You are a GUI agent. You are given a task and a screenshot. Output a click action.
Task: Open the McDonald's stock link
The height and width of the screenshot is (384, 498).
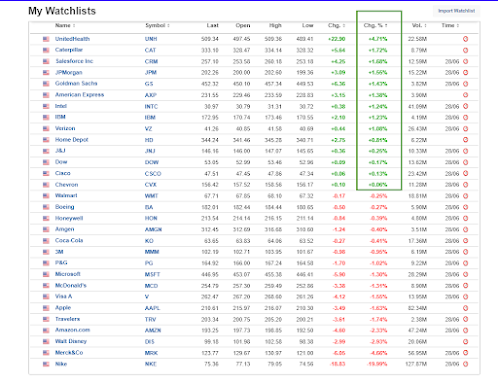click(71, 286)
